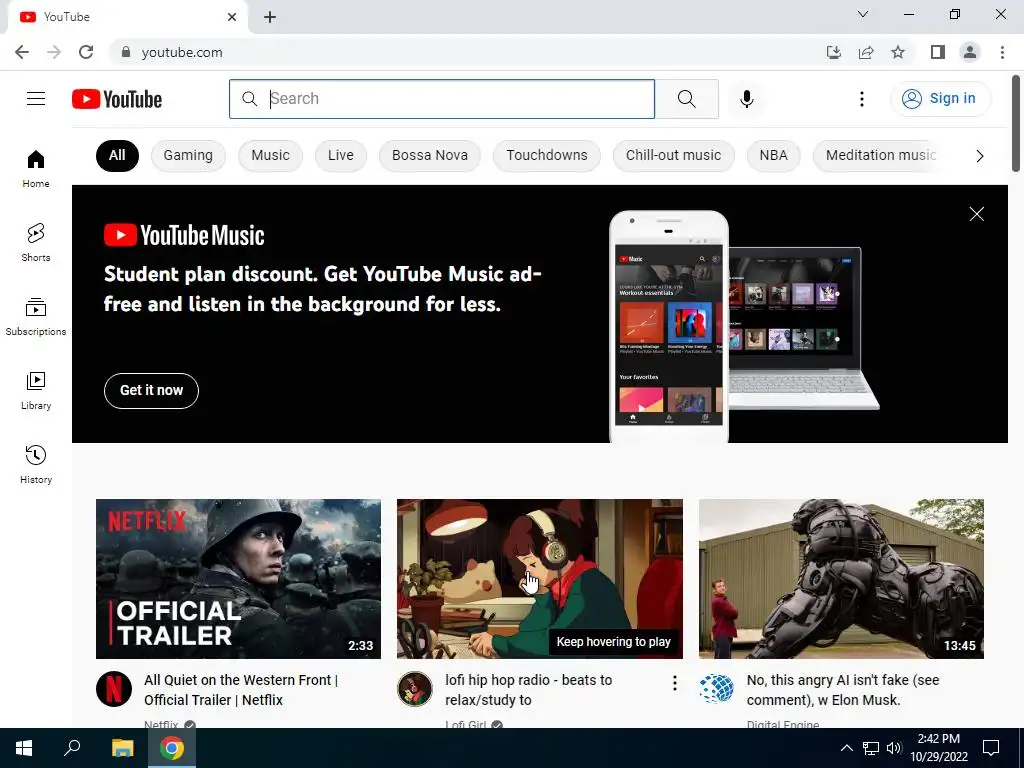Click the search magnifier button

pos(686,99)
